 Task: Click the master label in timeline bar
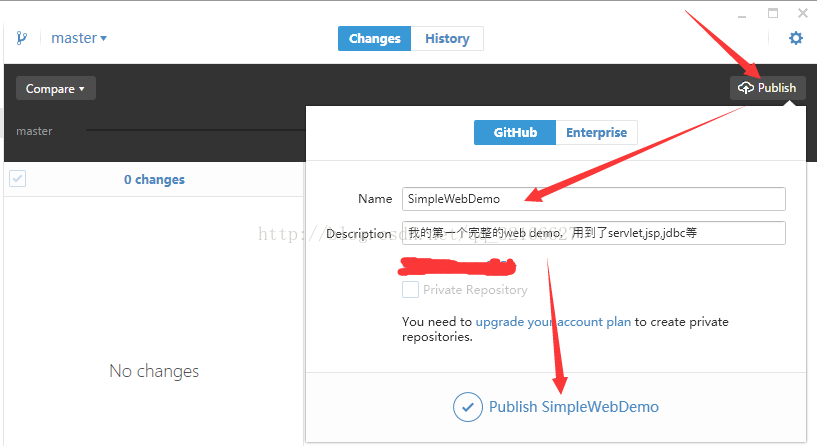click(34, 131)
